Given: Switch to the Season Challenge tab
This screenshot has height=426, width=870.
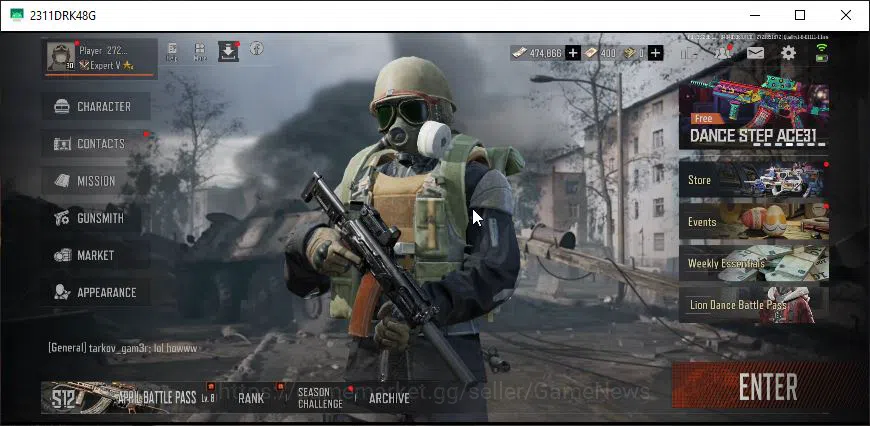Looking at the screenshot, I should tap(320, 398).
